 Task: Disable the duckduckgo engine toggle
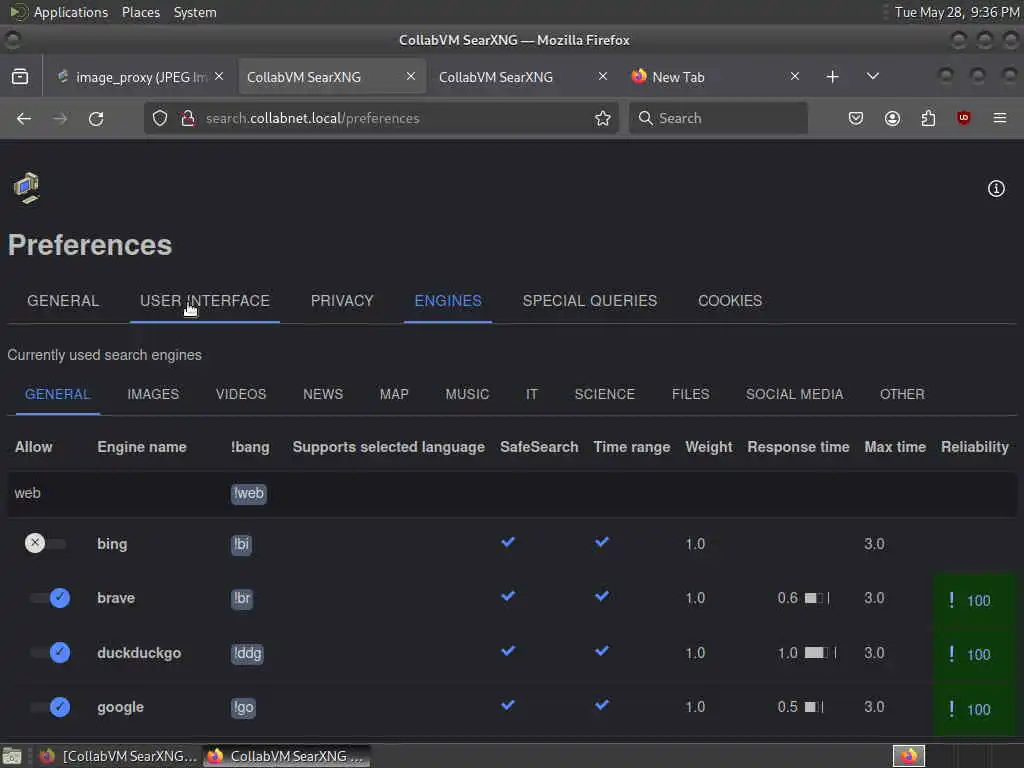pyautogui.click(x=50, y=652)
